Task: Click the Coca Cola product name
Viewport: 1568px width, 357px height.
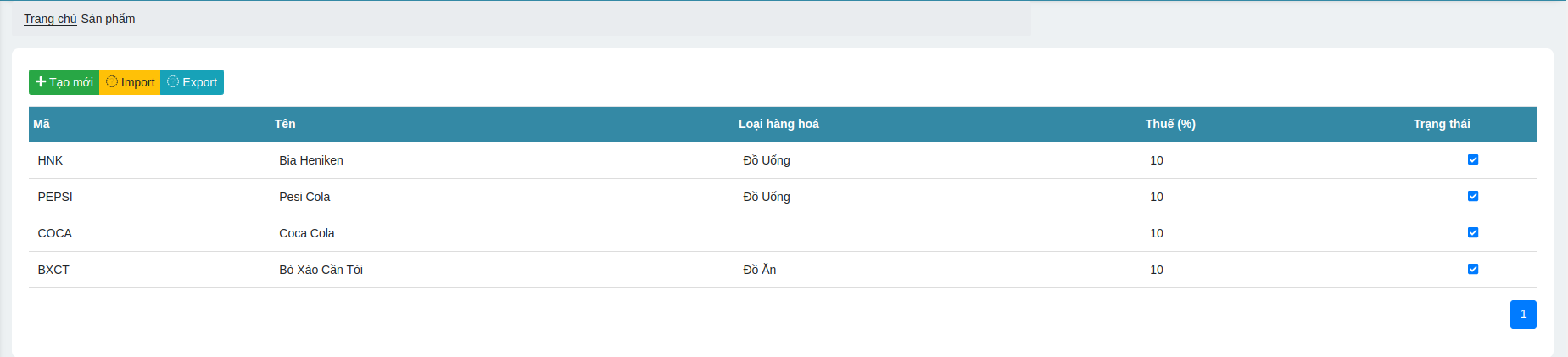Action: click(x=307, y=233)
